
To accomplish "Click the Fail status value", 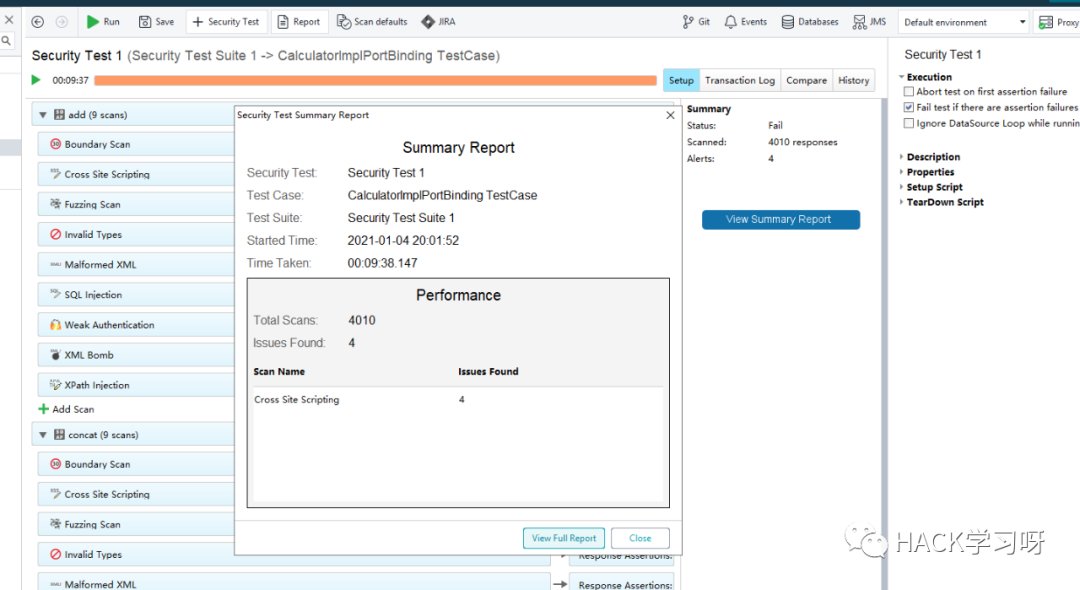I will tap(776, 126).
